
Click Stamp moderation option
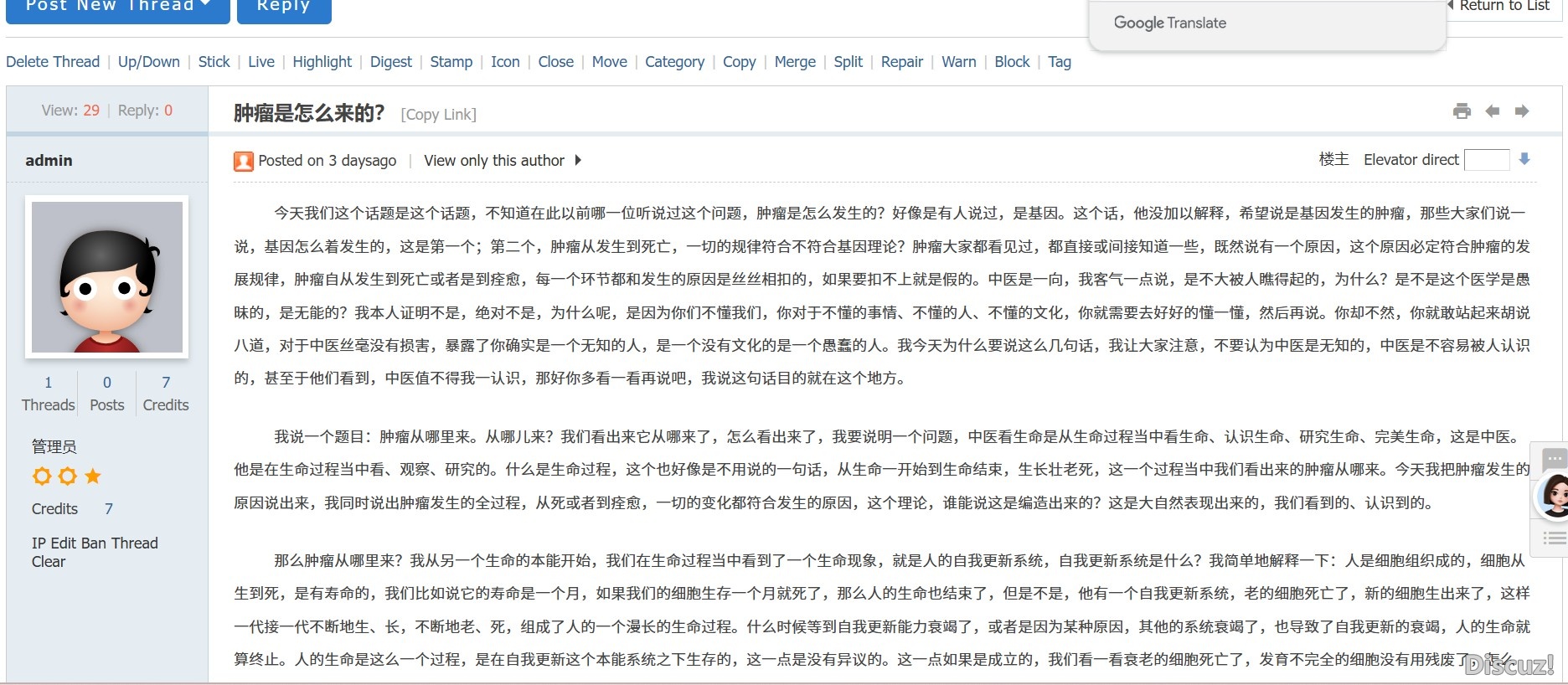coord(451,62)
